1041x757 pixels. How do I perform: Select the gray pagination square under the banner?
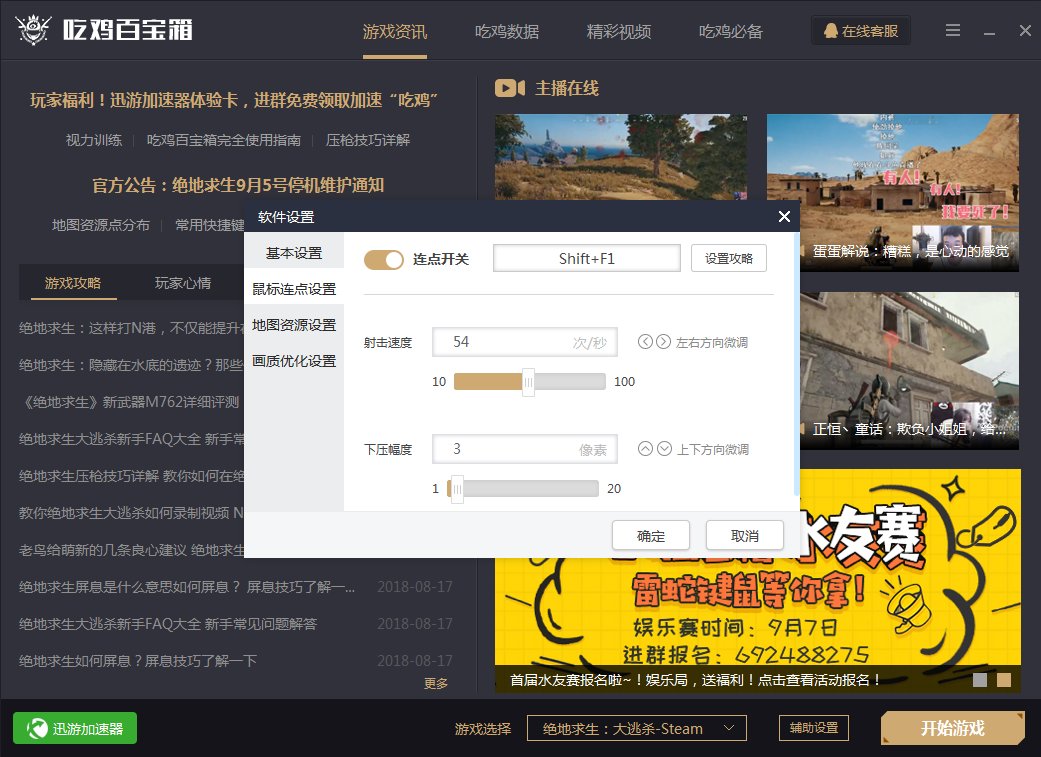coord(981,679)
